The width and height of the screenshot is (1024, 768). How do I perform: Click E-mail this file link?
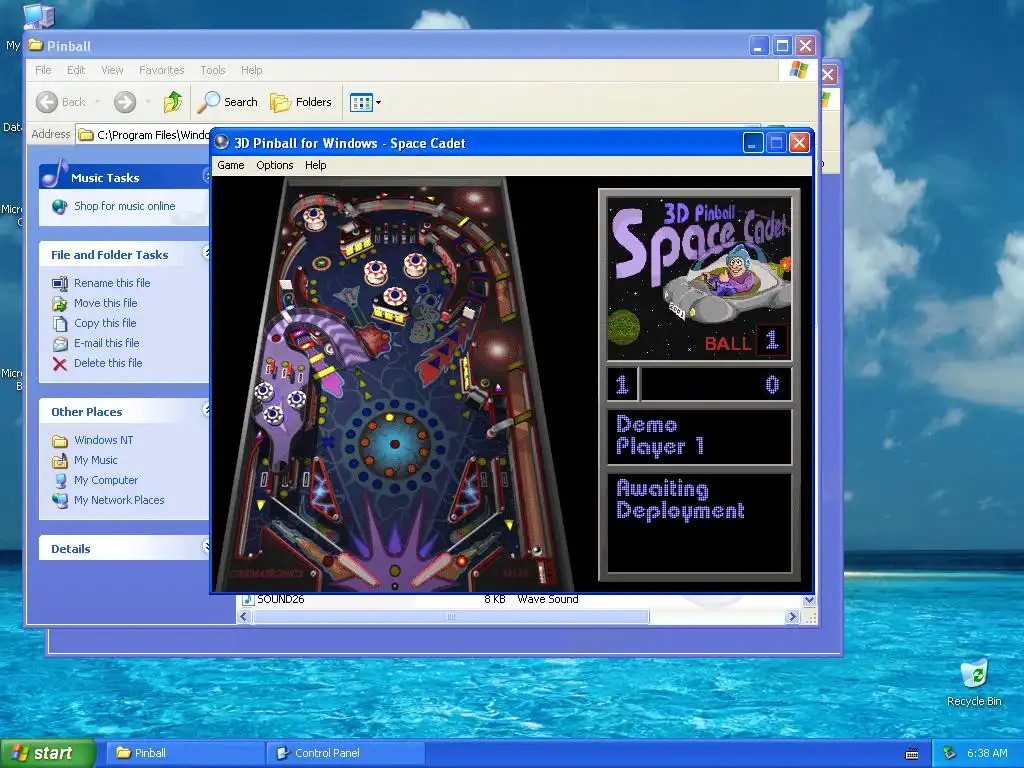106,343
